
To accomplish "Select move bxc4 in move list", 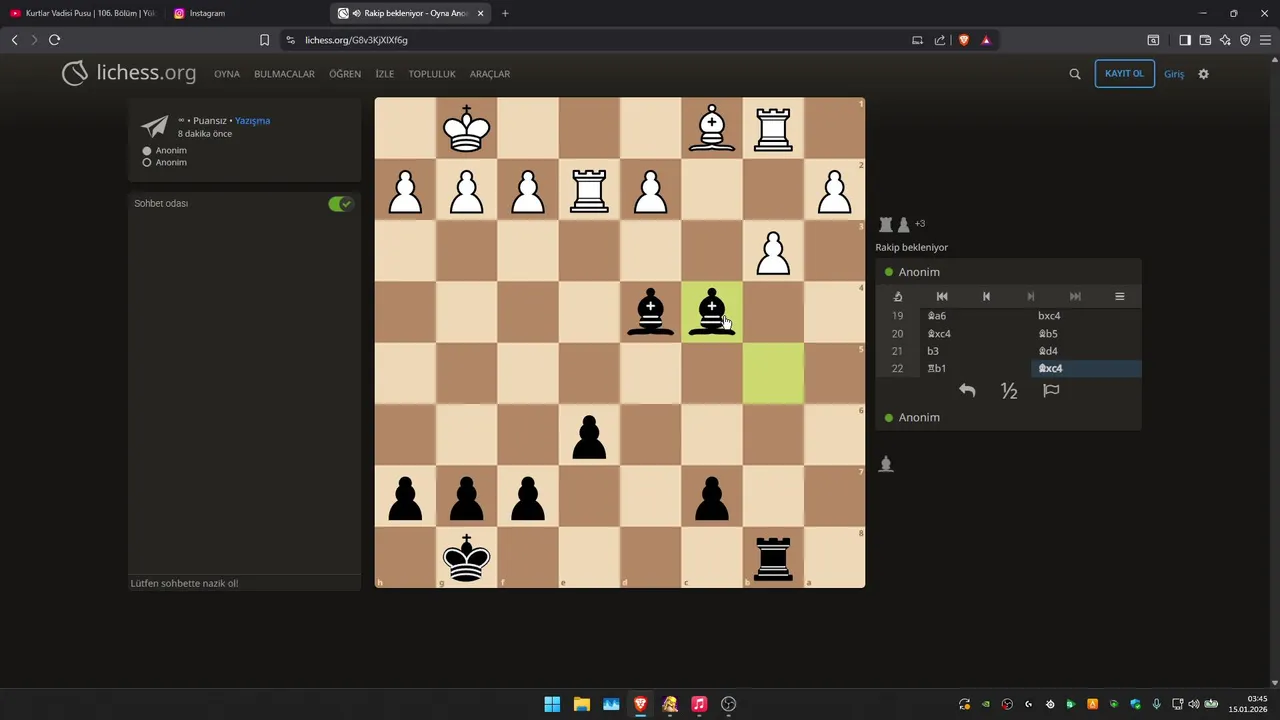I will pos(1086,316).
